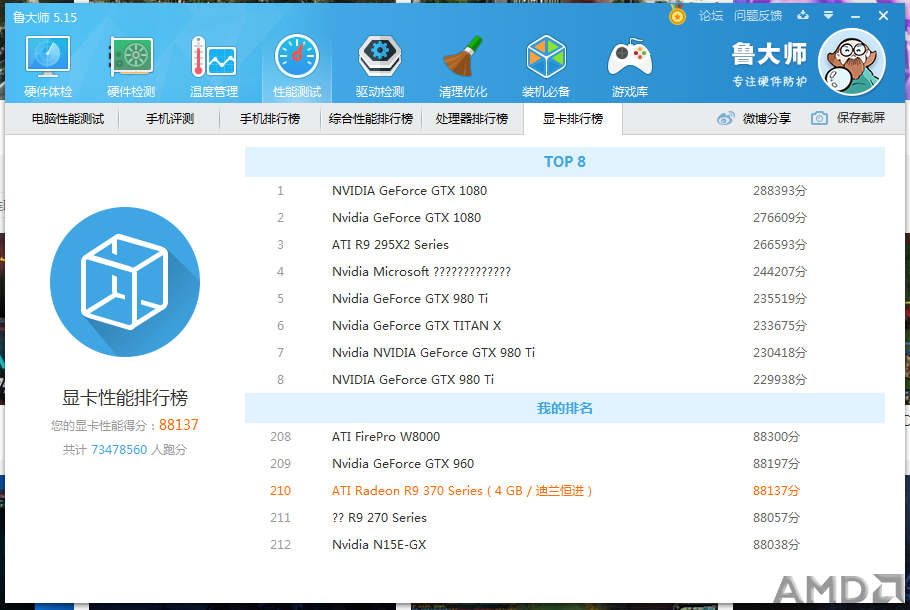Close the 鲁大师 window
This screenshot has width=910, height=610.
pos(883,16)
